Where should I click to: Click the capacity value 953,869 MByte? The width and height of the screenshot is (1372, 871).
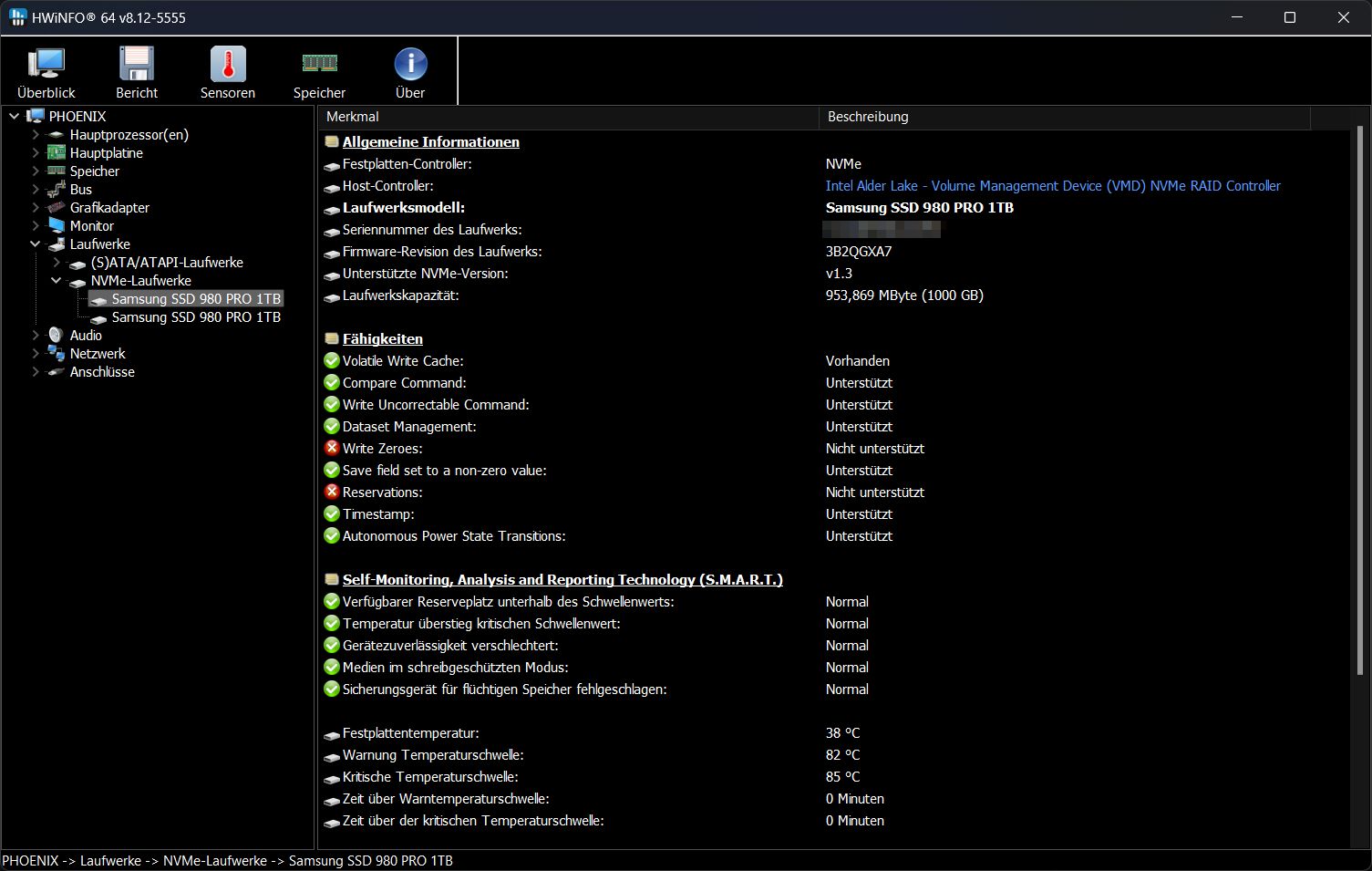point(904,295)
